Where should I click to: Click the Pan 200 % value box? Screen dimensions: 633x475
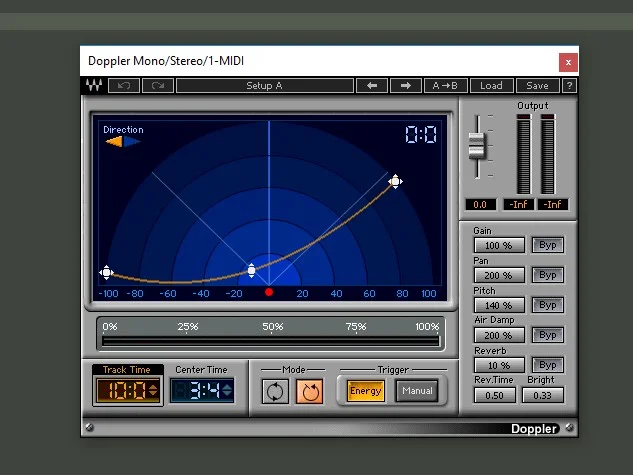tap(499, 275)
